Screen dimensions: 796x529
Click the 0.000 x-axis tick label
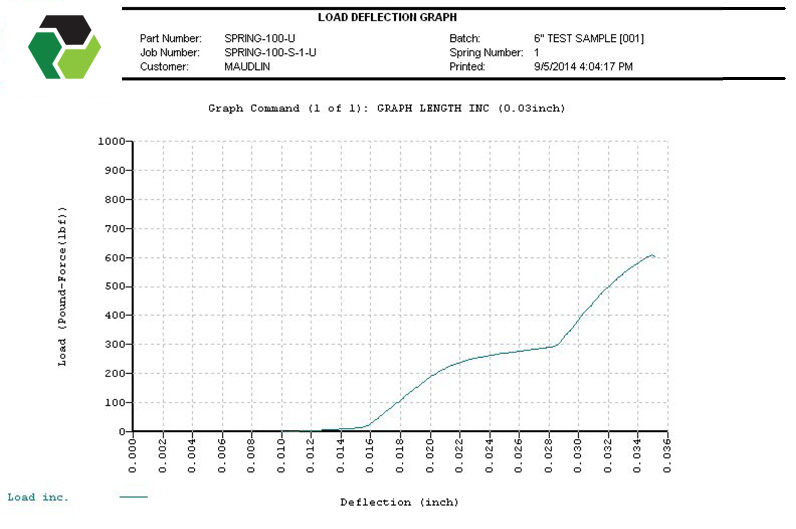[x=132, y=456]
